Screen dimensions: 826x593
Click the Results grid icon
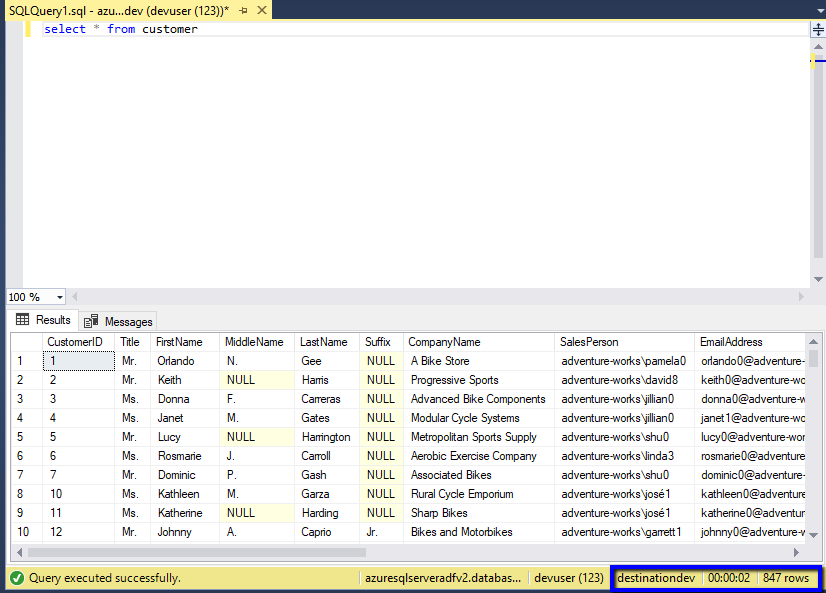coord(22,320)
